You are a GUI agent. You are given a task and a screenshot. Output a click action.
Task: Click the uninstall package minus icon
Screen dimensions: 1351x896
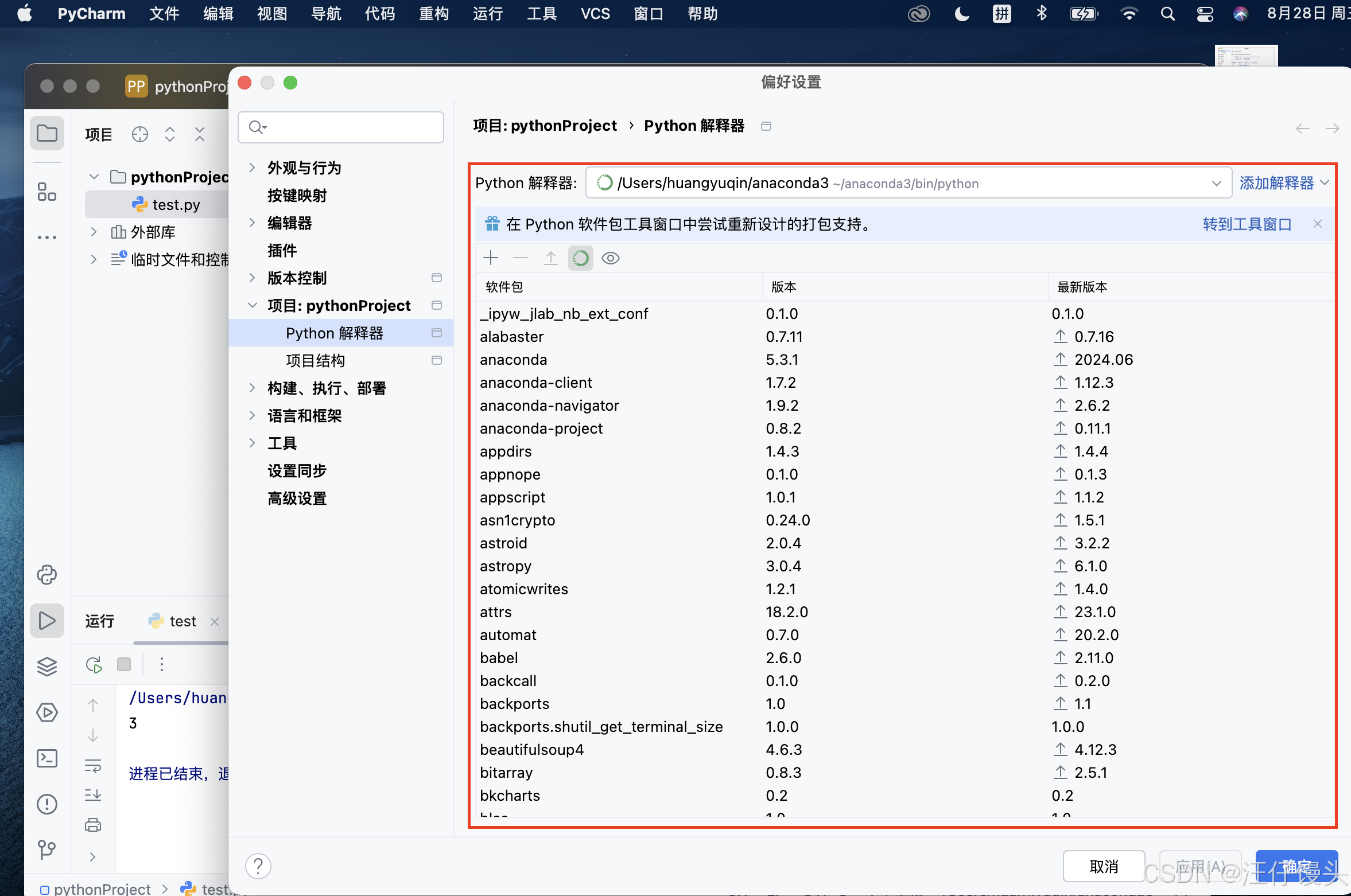coord(521,258)
